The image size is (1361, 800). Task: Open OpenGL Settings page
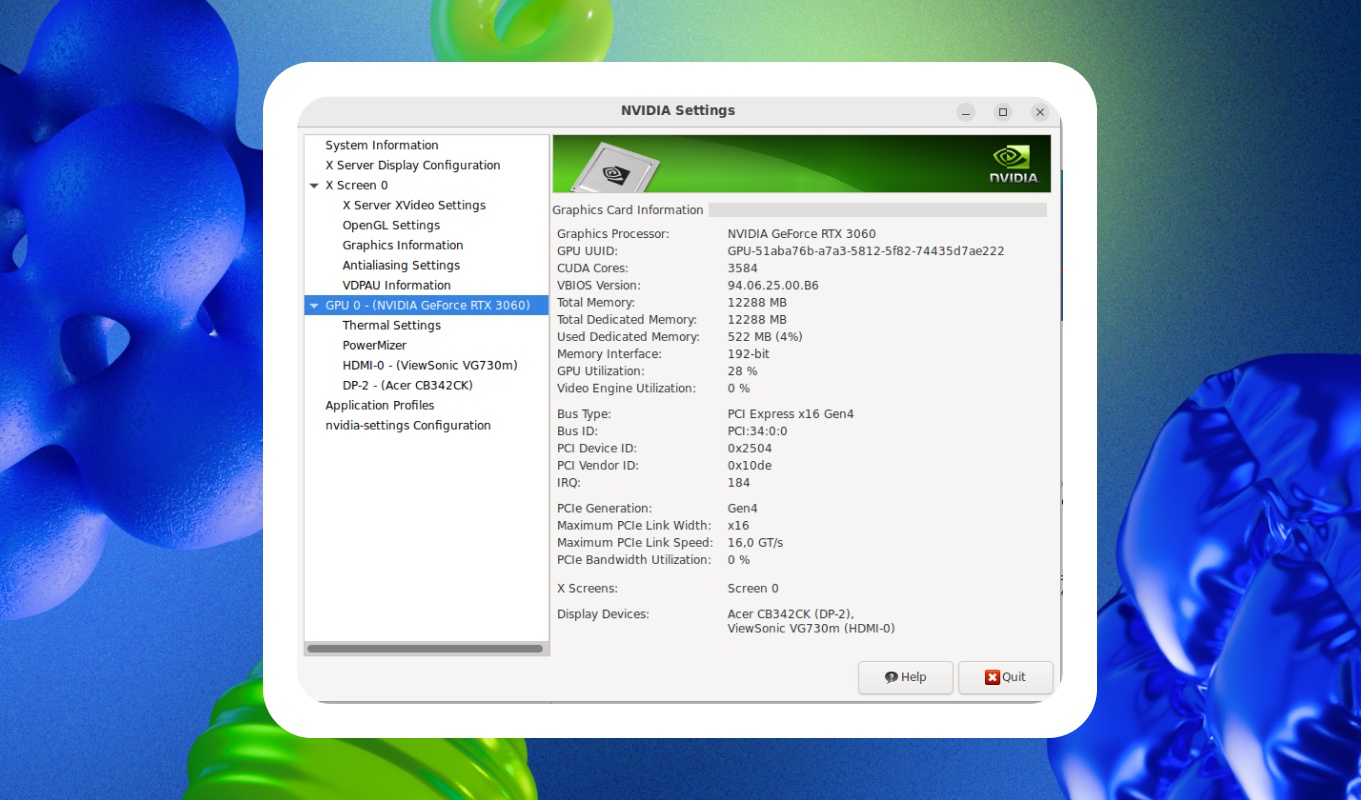click(x=391, y=225)
